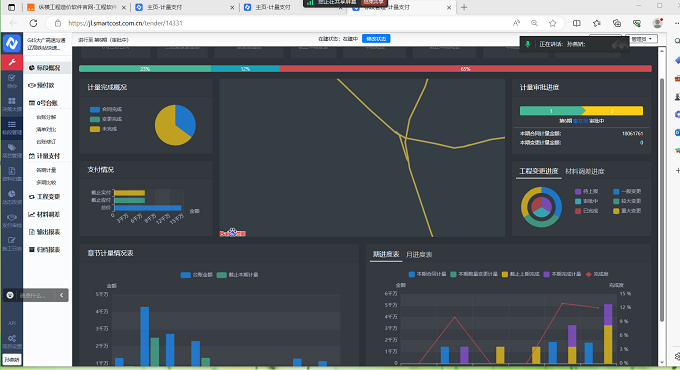The image size is (680, 370).
Task: Switch to the 月进度表 tab
Action: (418, 255)
